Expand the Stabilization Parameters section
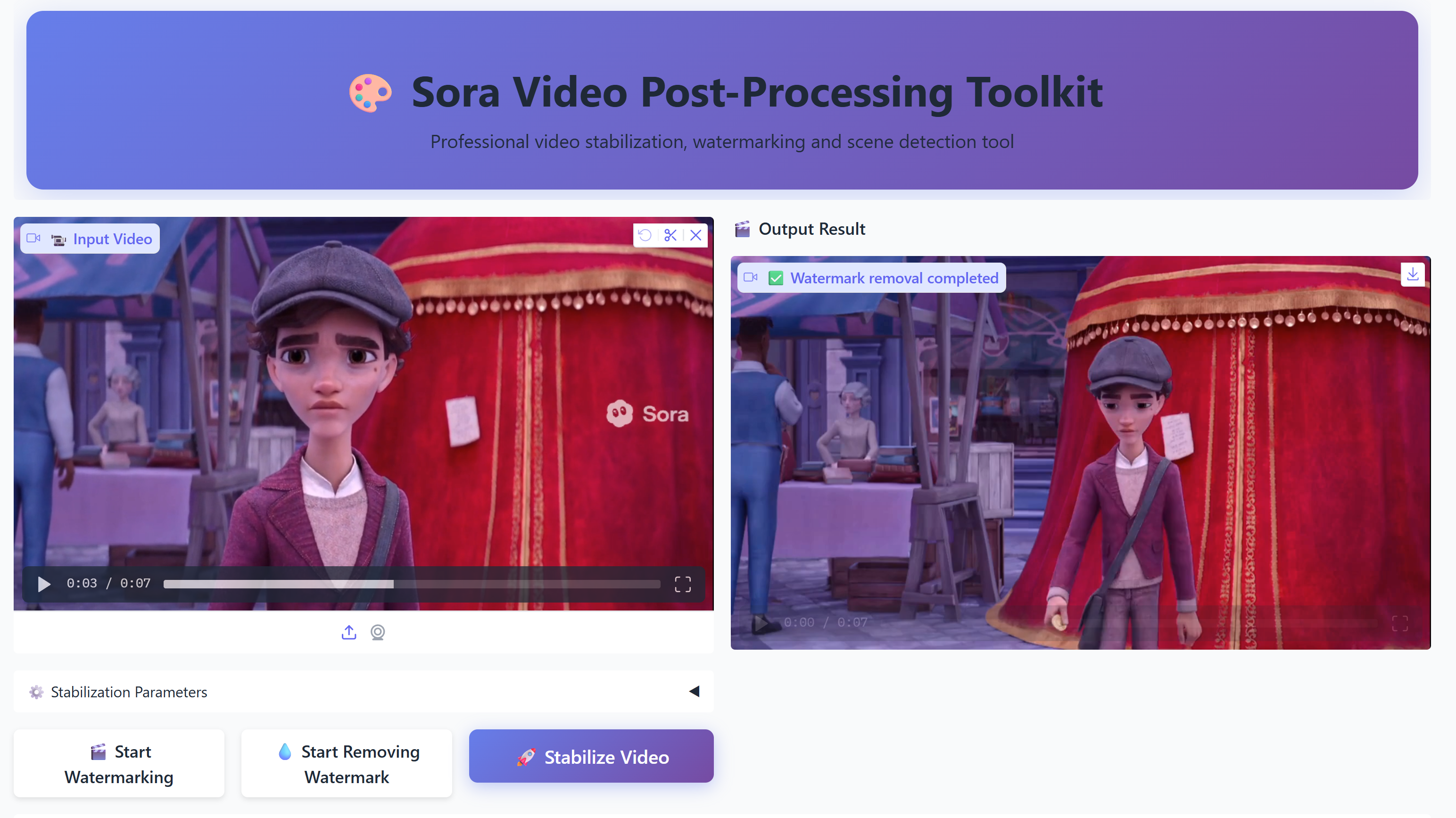1456x818 pixels. 129,692
